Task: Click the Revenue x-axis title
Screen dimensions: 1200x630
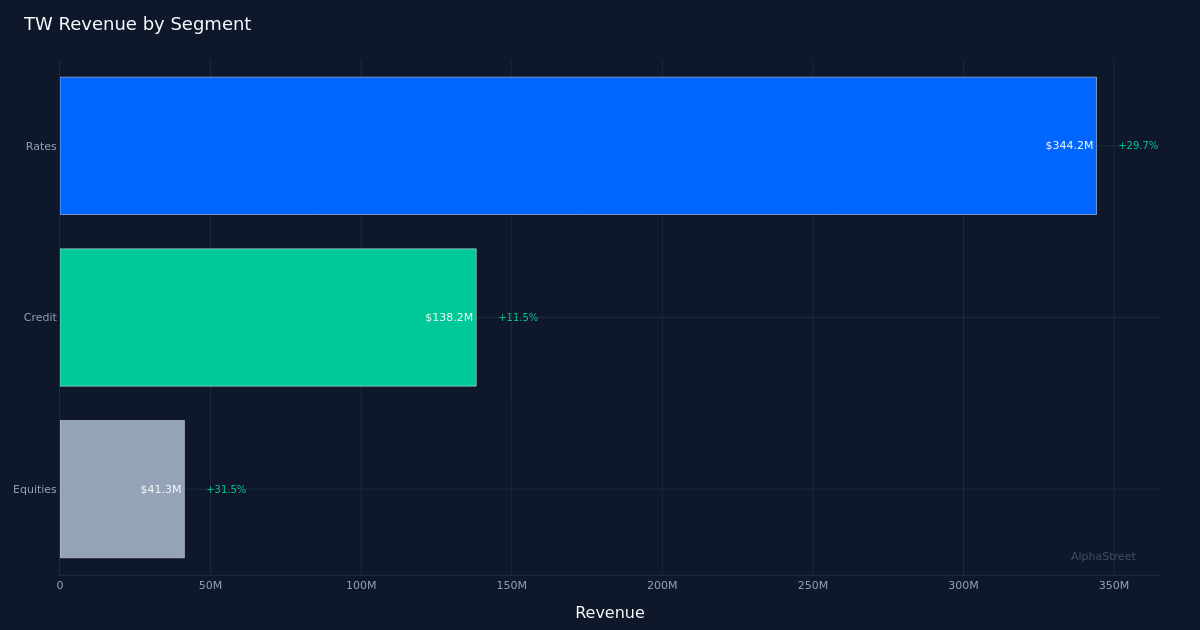Action: [x=609, y=613]
